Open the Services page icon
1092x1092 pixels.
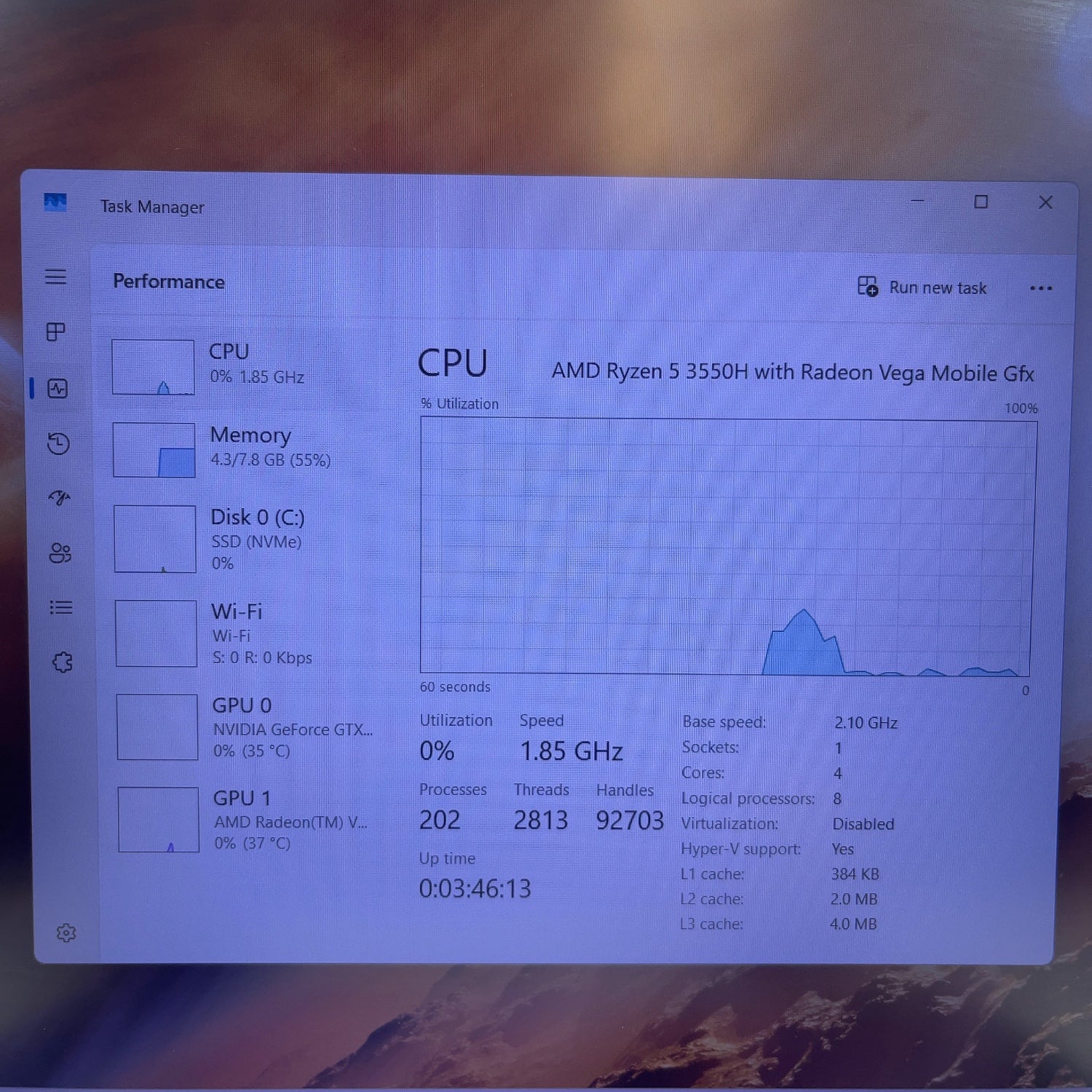coord(62,662)
